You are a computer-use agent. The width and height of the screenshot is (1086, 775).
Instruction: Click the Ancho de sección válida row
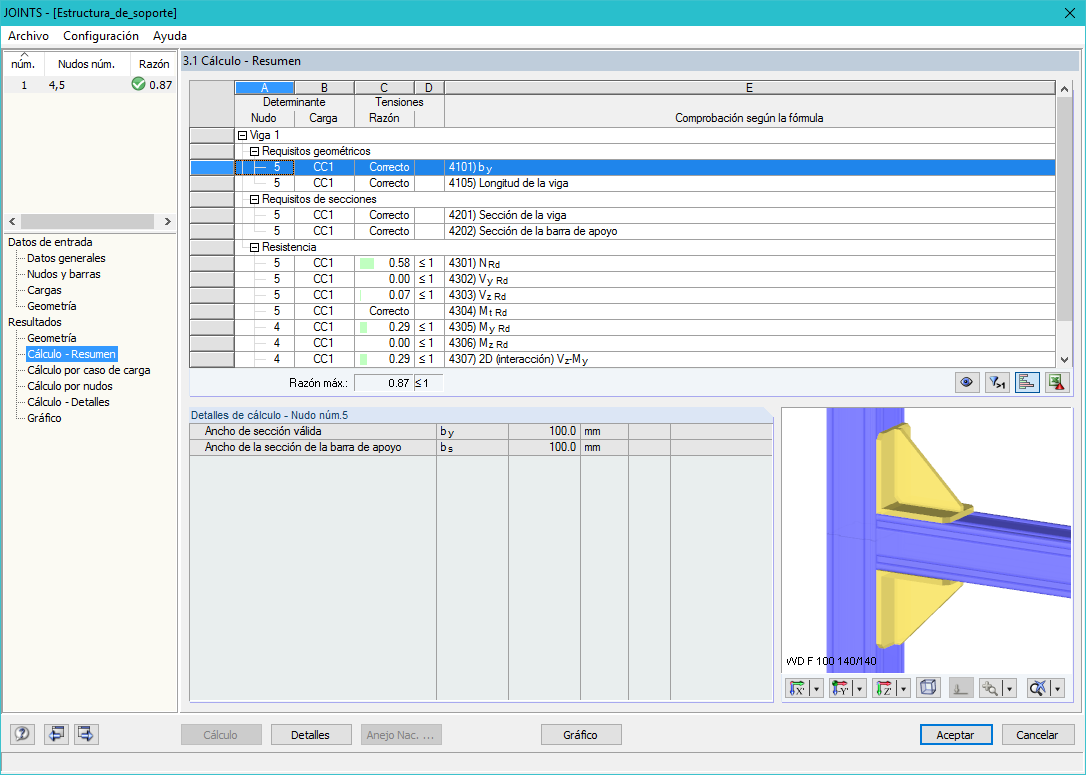(481, 431)
